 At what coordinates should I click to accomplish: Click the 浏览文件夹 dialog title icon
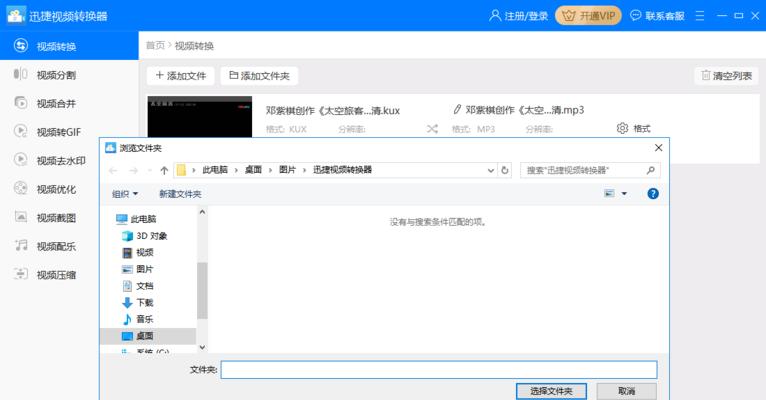pyautogui.click(x=111, y=147)
